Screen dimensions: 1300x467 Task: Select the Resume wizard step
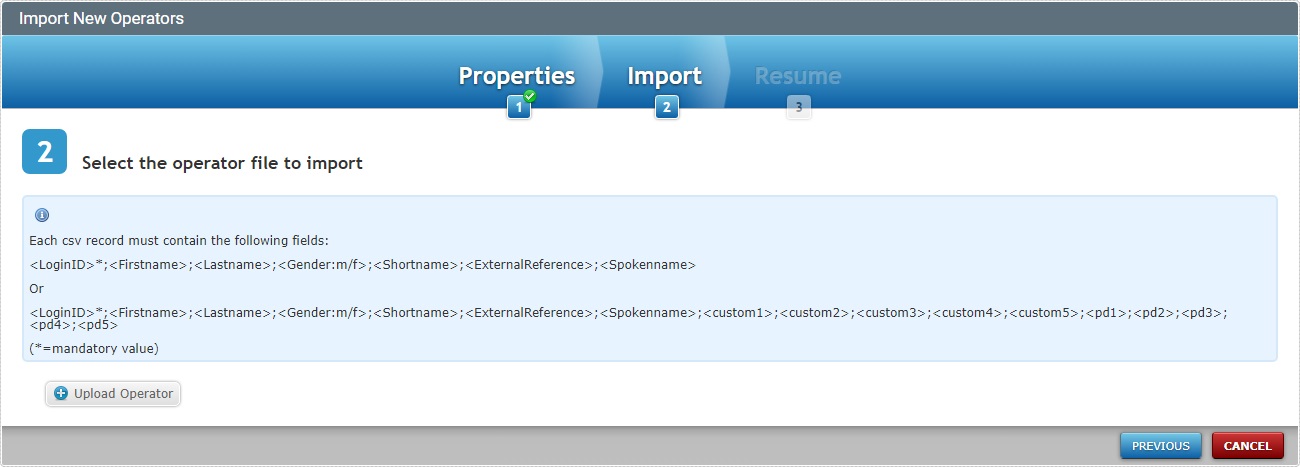click(x=798, y=76)
